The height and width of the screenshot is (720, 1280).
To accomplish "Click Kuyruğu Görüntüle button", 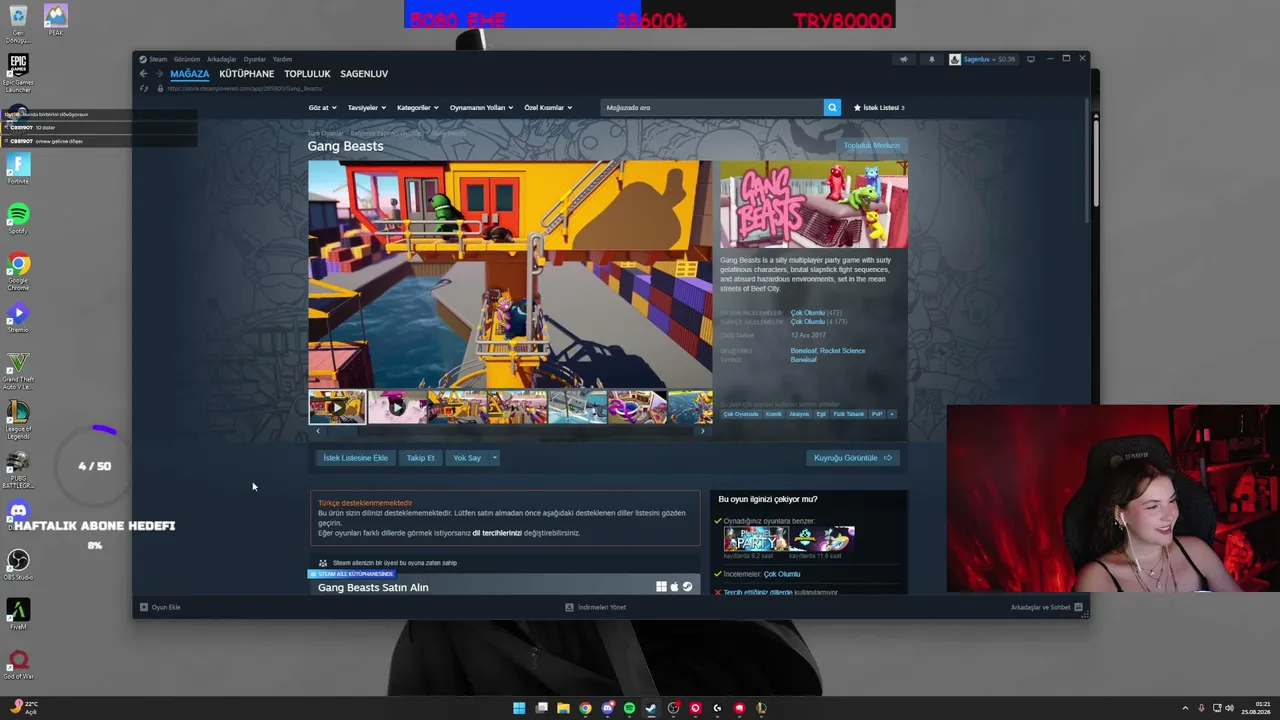I will pos(853,458).
